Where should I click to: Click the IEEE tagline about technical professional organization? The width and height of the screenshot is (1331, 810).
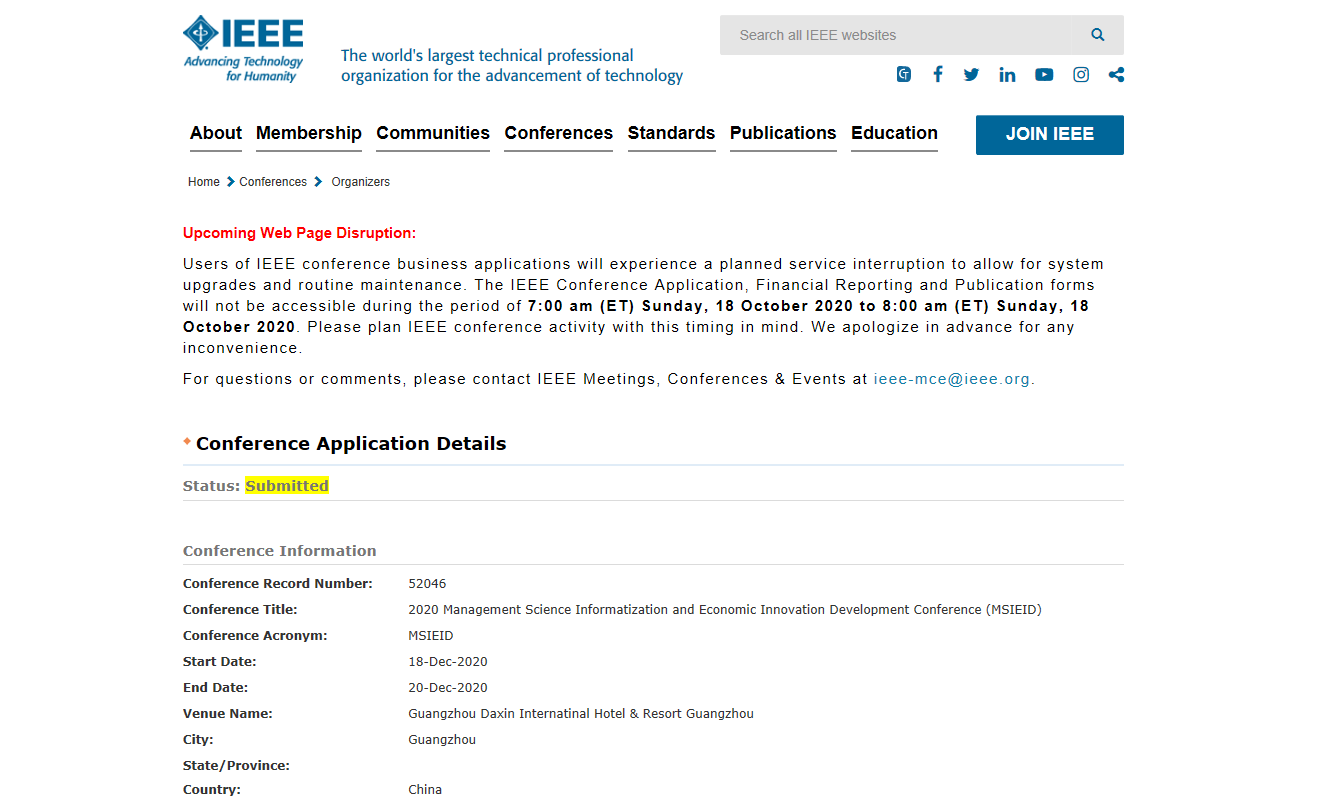512,66
